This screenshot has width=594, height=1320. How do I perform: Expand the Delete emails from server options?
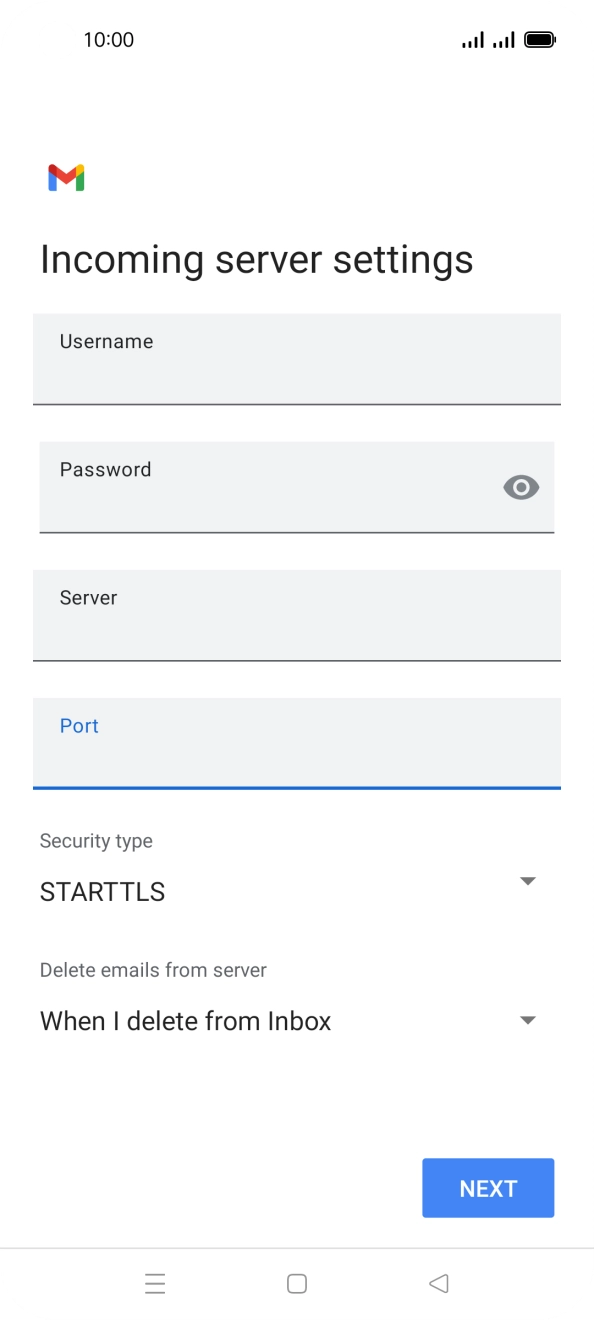click(528, 1019)
